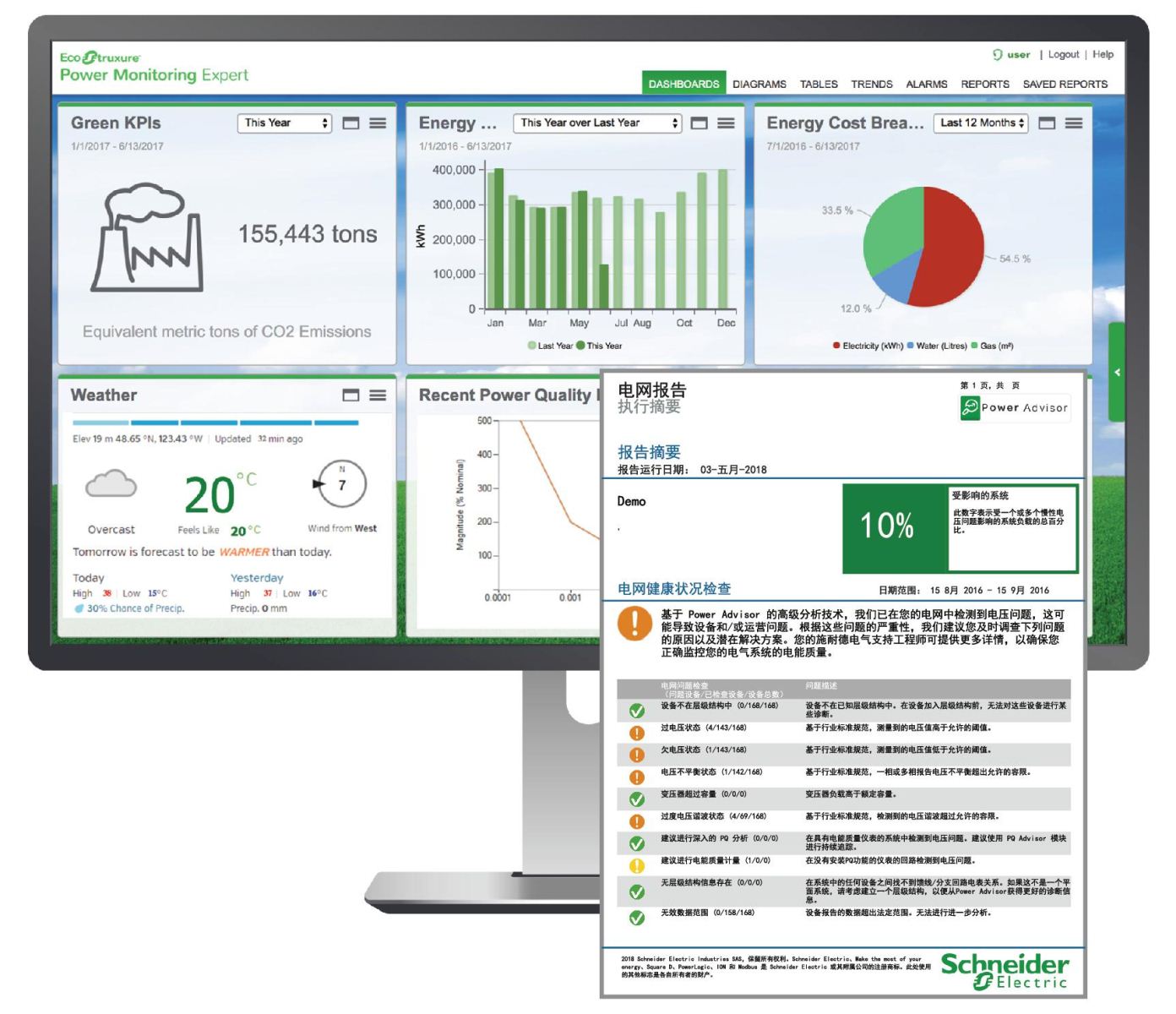
Task: Open the Green KPIs gadget menu icon
Action: pos(378,123)
